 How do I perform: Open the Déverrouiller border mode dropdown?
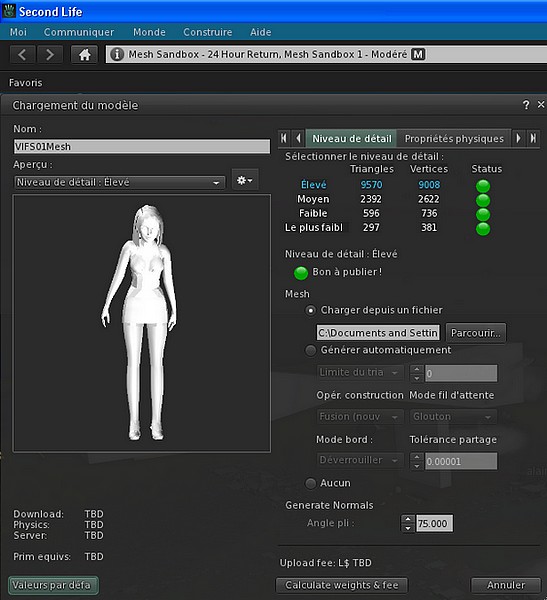pos(360,460)
